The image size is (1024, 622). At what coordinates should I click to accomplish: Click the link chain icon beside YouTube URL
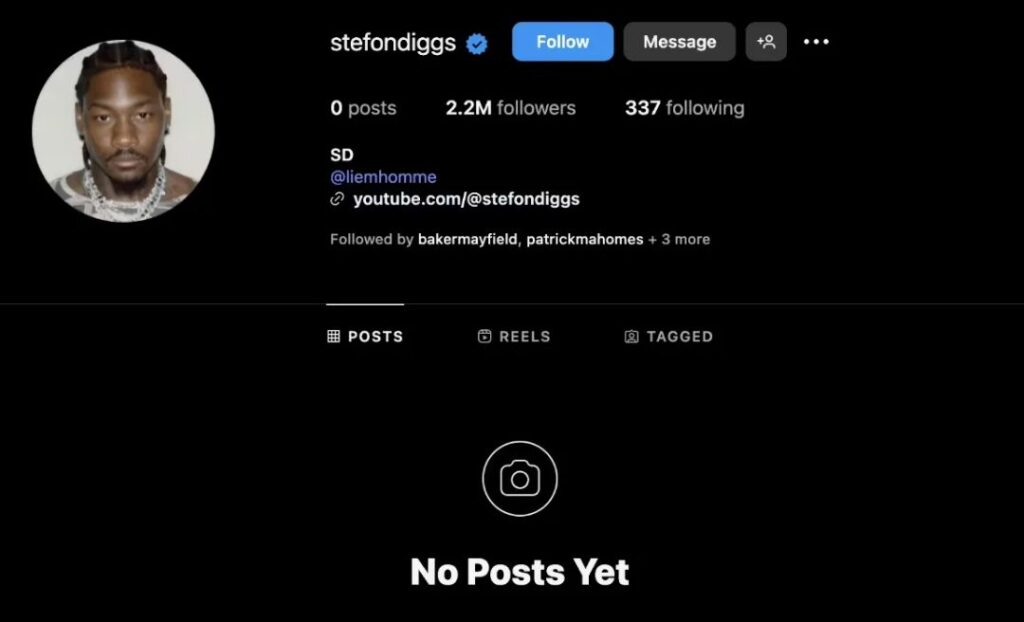pos(337,199)
